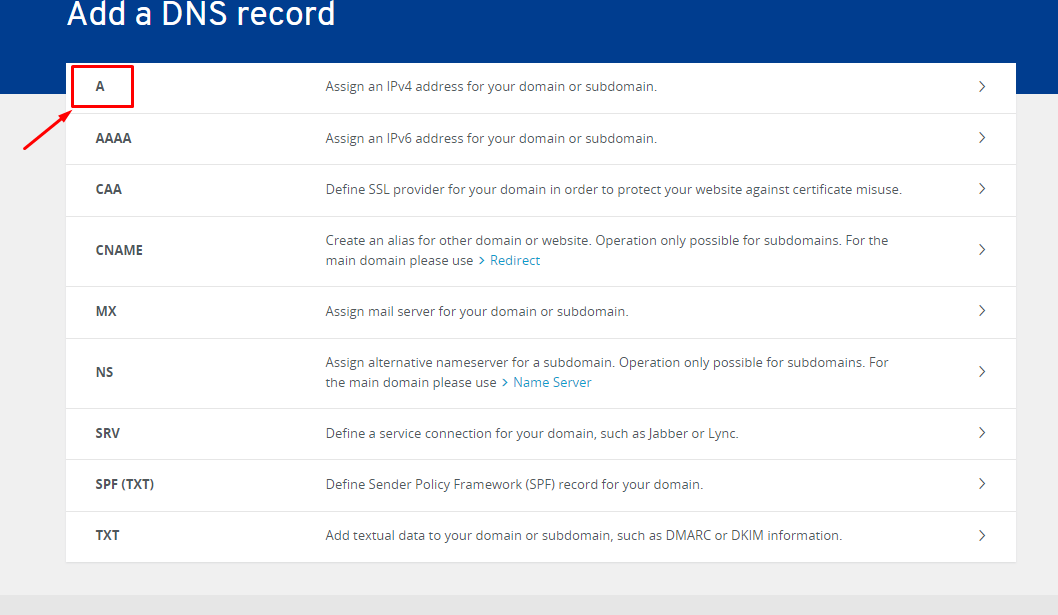The height and width of the screenshot is (615, 1058).
Task: Choose the AAAA record type
Action: (x=113, y=139)
